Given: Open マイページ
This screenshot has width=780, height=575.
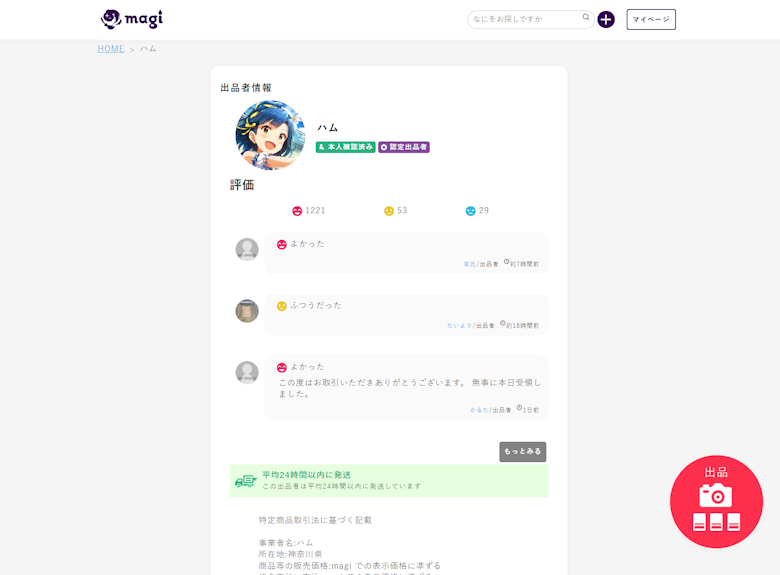Looking at the screenshot, I should click(x=651, y=19).
